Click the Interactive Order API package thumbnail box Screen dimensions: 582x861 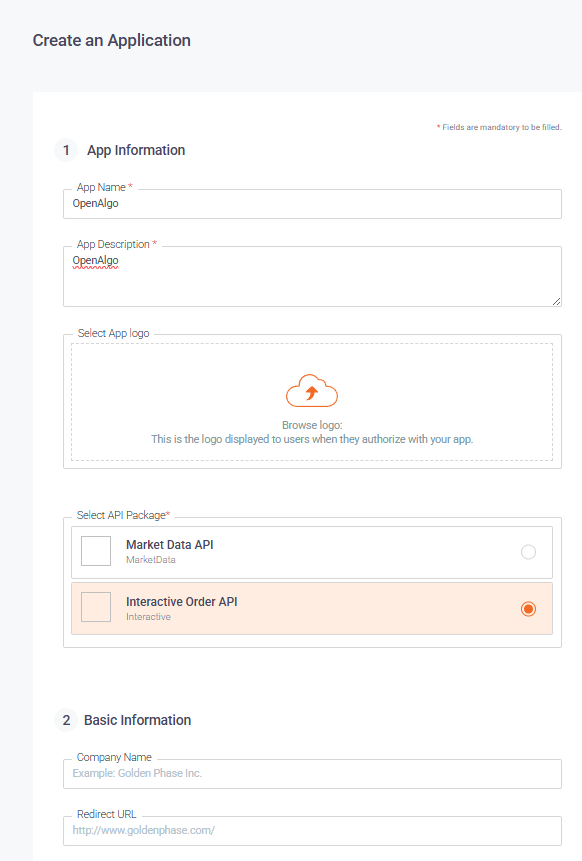tap(96, 607)
